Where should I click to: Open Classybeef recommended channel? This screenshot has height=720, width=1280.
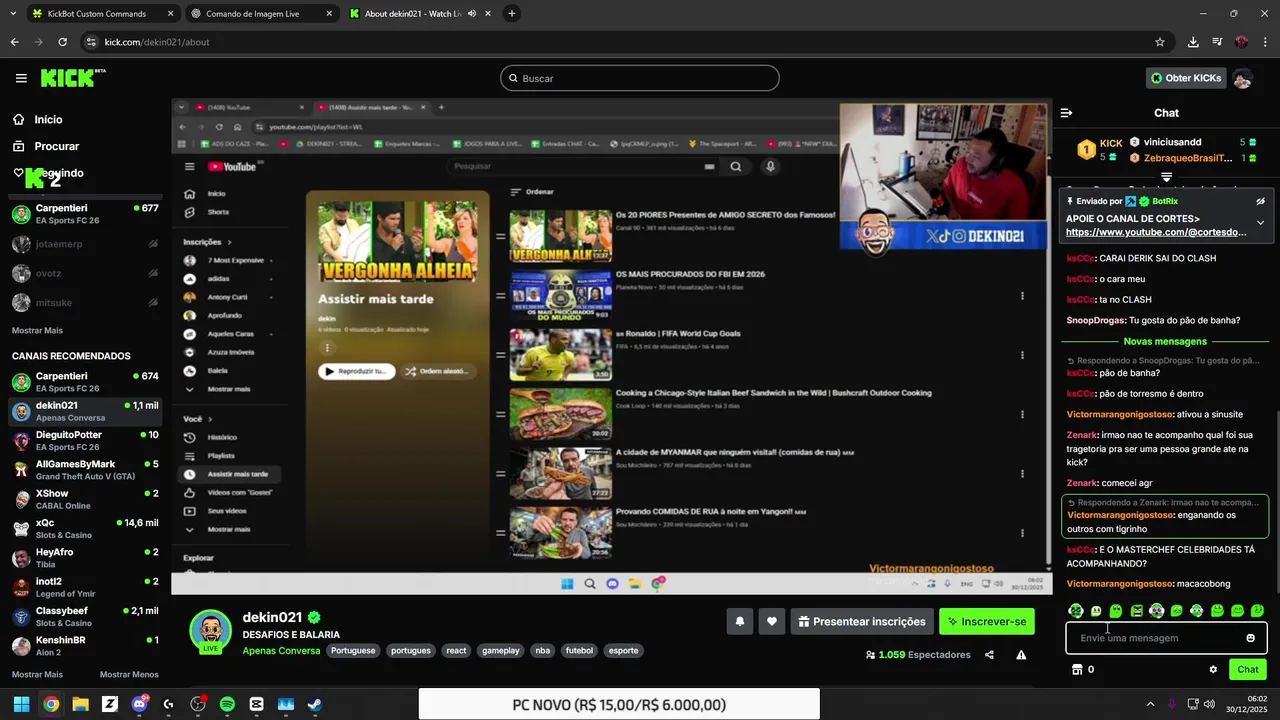coord(85,616)
